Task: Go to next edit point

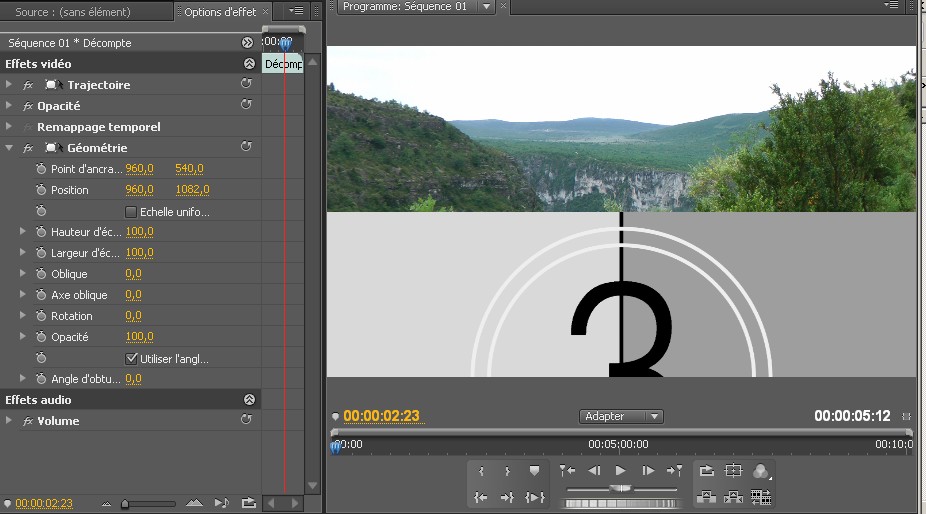Action: 674,471
